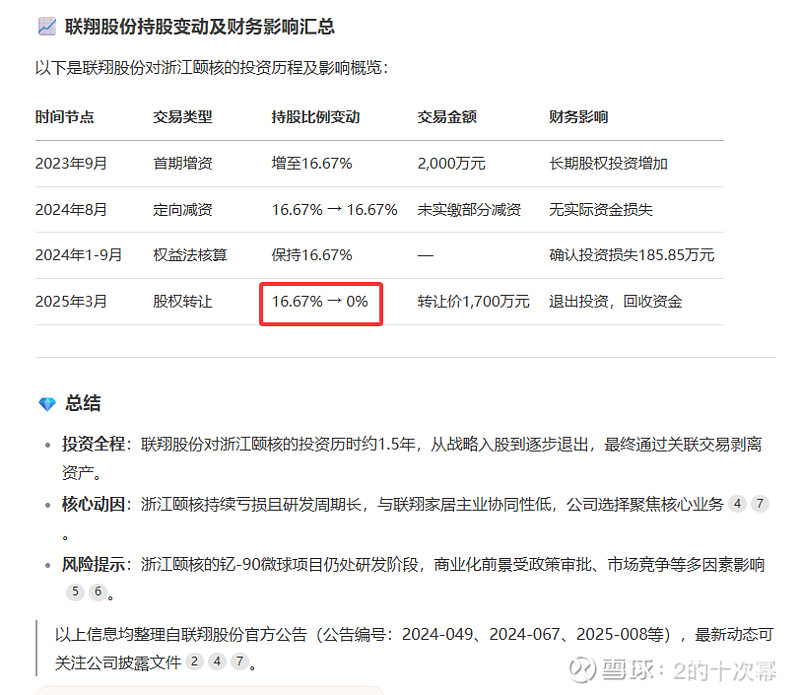This screenshot has height=695, width=800.
Task: Click the bold 风险提示 label
Action: click(x=93, y=564)
